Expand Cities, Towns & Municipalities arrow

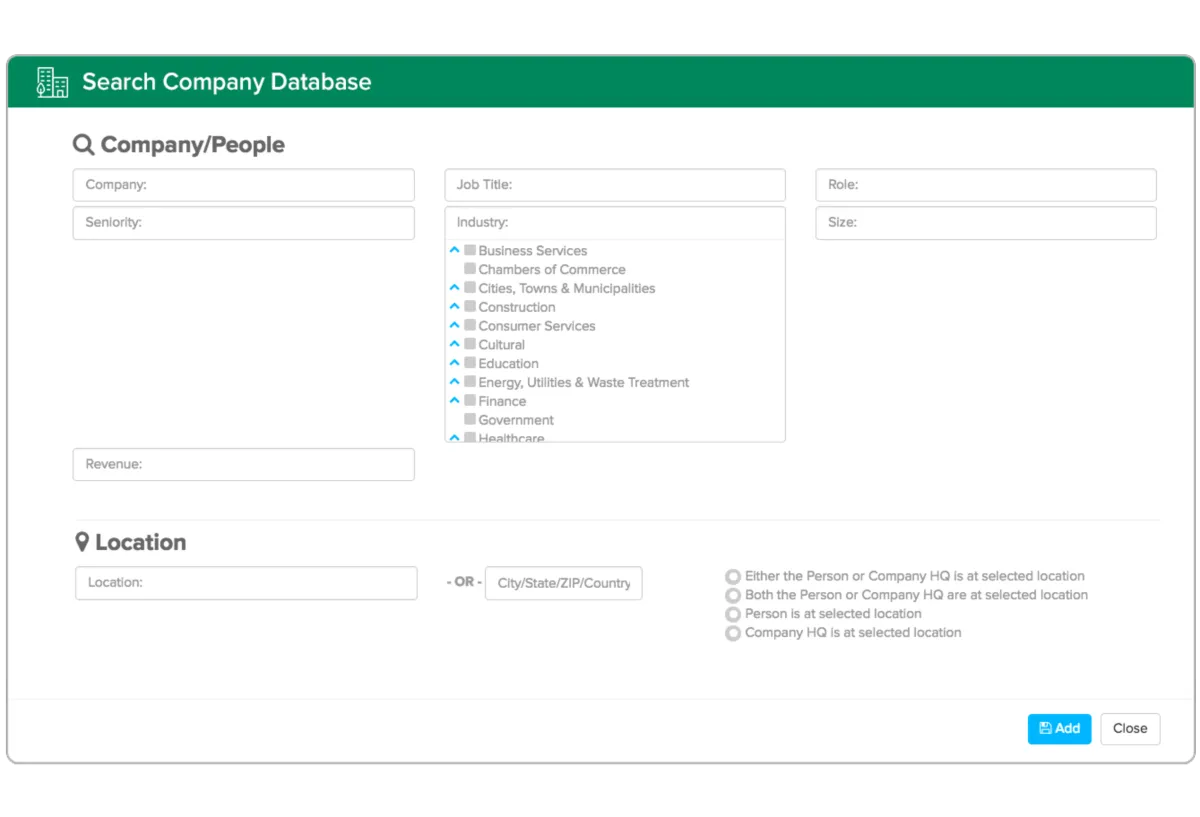point(455,288)
